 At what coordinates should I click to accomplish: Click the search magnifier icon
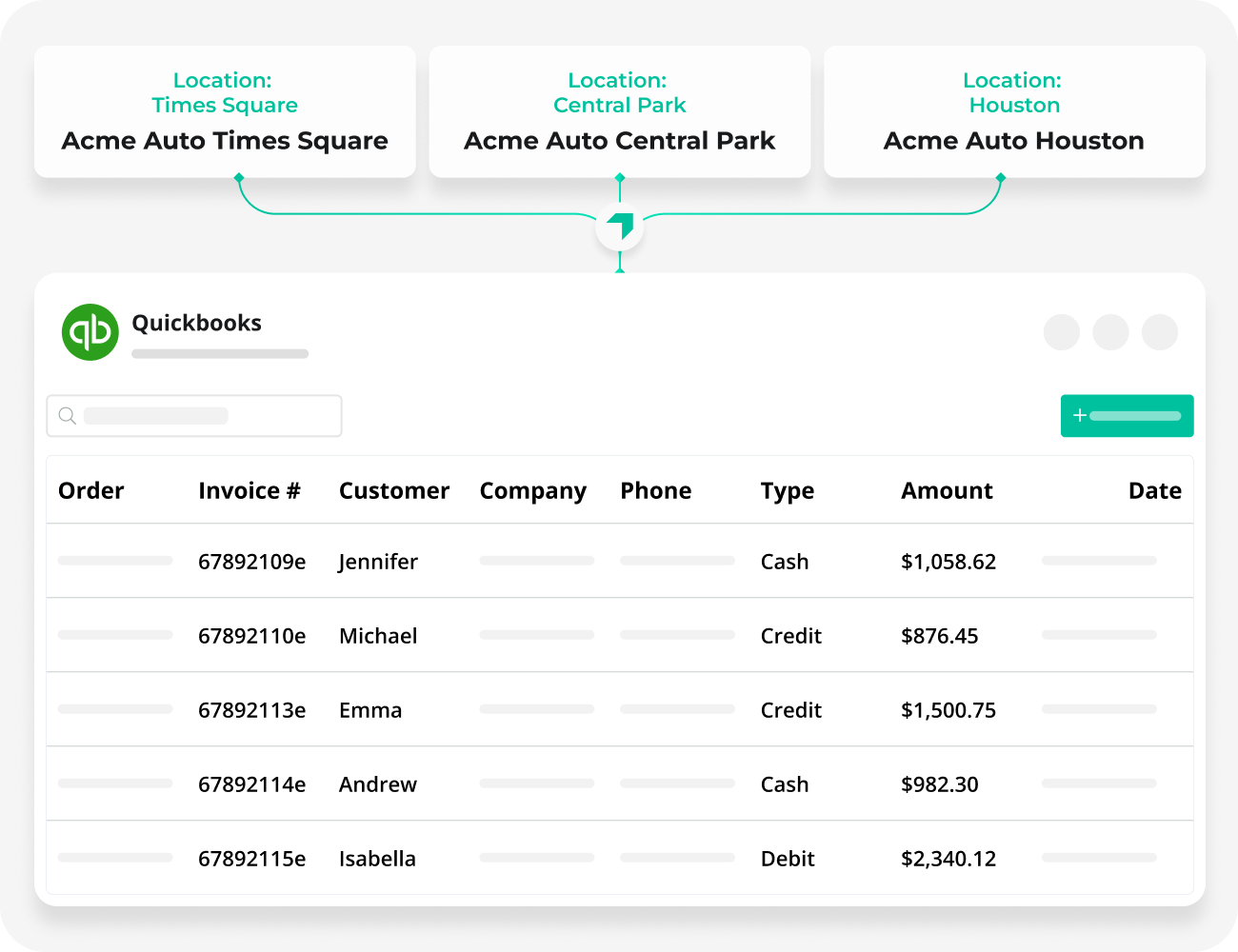[x=68, y=416]
